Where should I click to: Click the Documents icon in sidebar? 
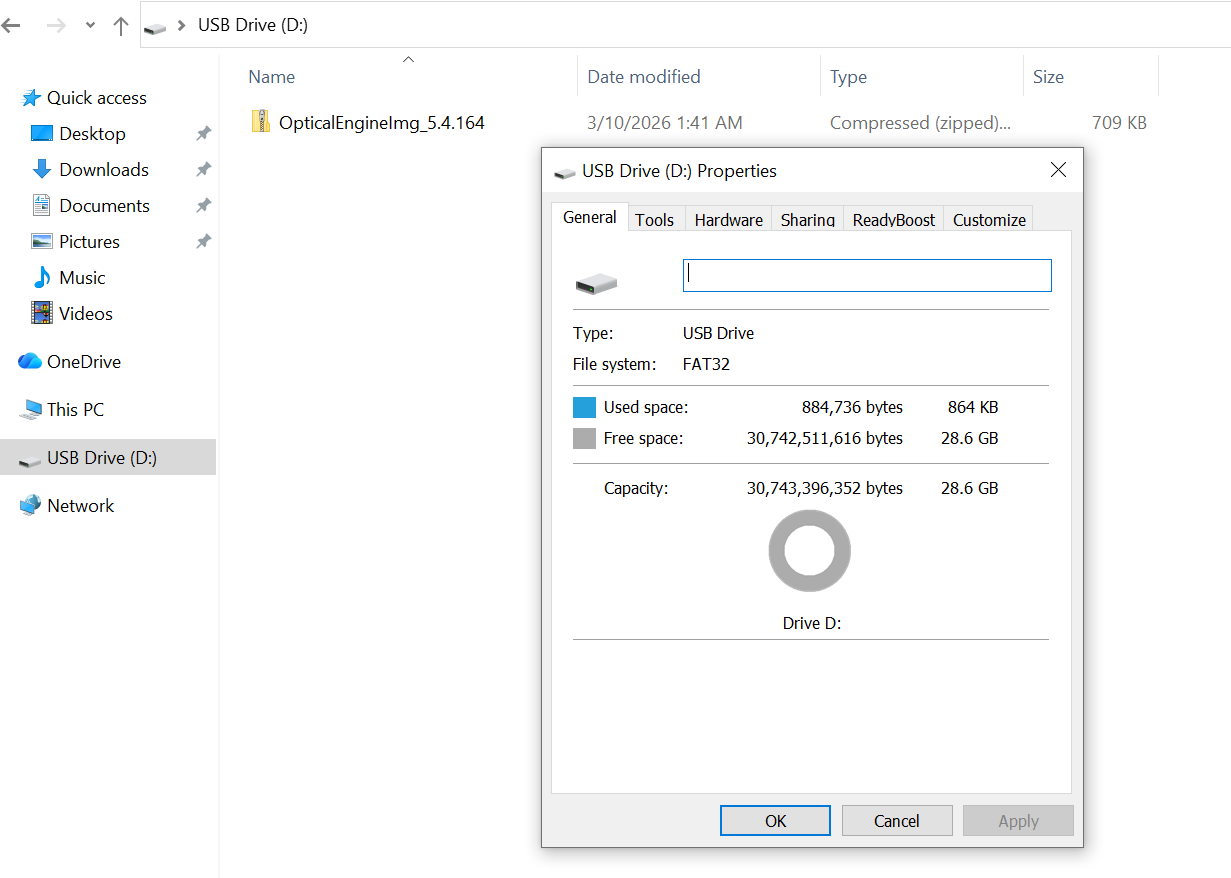click(41, 206)
